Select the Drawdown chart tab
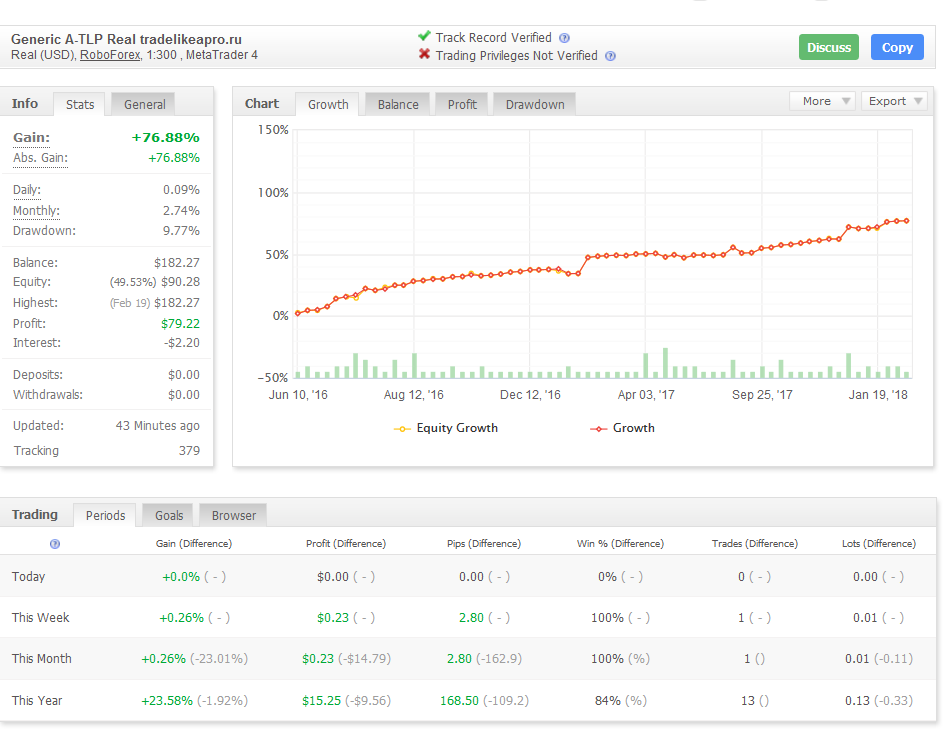The image size is (948, 730). click(535, 105)
